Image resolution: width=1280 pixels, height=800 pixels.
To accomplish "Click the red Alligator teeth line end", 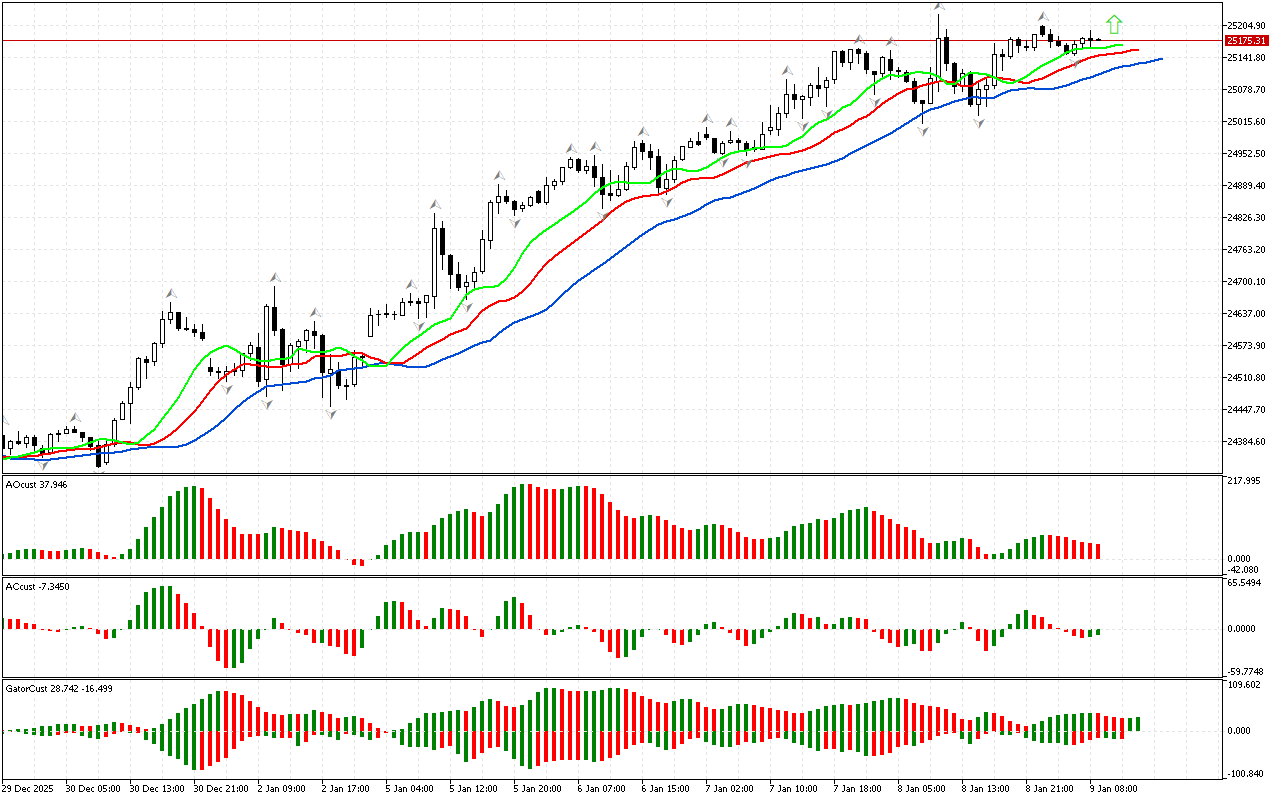I will pyautogui.click(x=1137, y=50).
